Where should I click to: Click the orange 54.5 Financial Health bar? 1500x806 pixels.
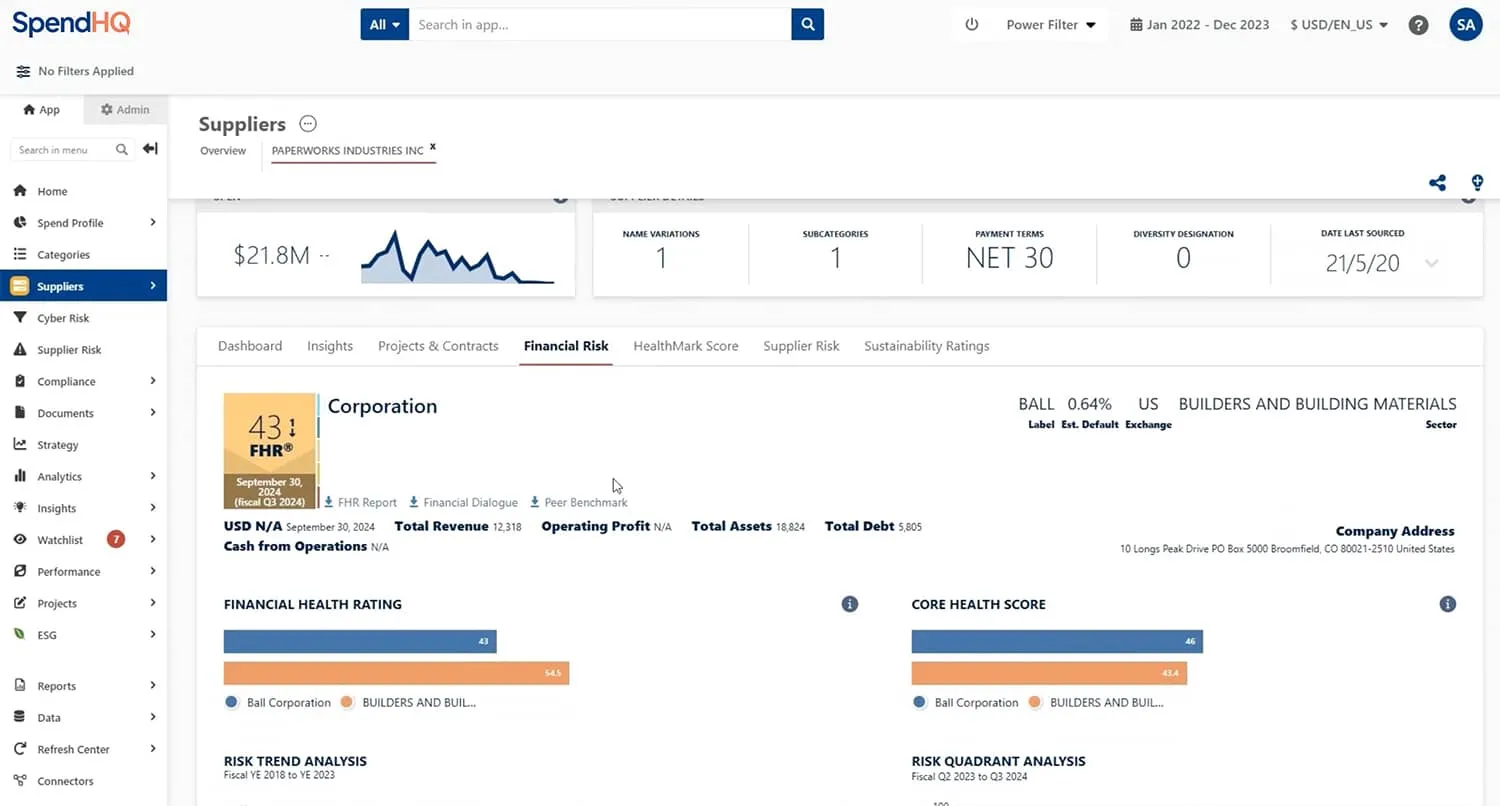(396, 673)
